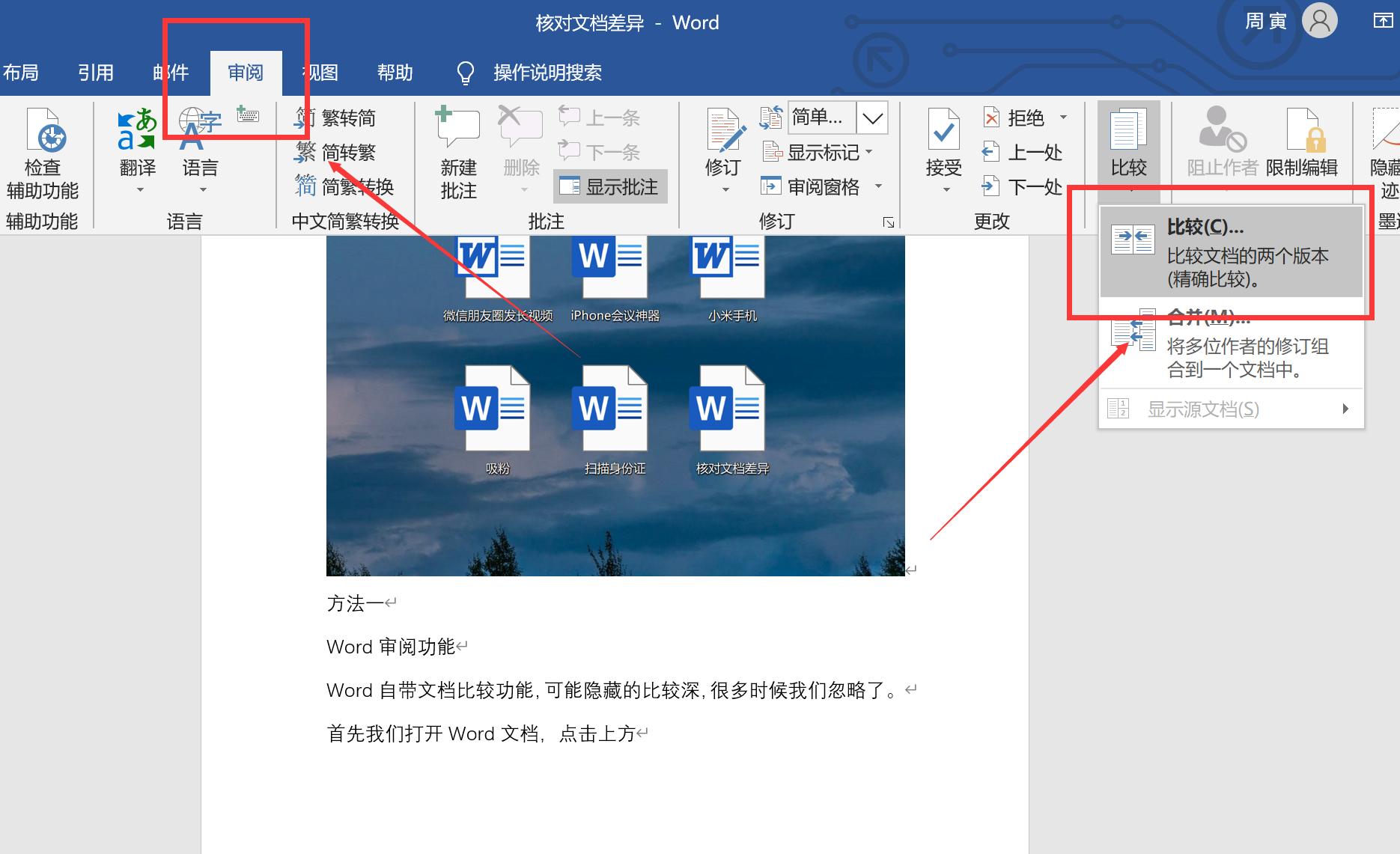Viewport: 1400px width, 854px height.
Task: Click the 拒绝 reject change split control
Action: coord(1014,118)
